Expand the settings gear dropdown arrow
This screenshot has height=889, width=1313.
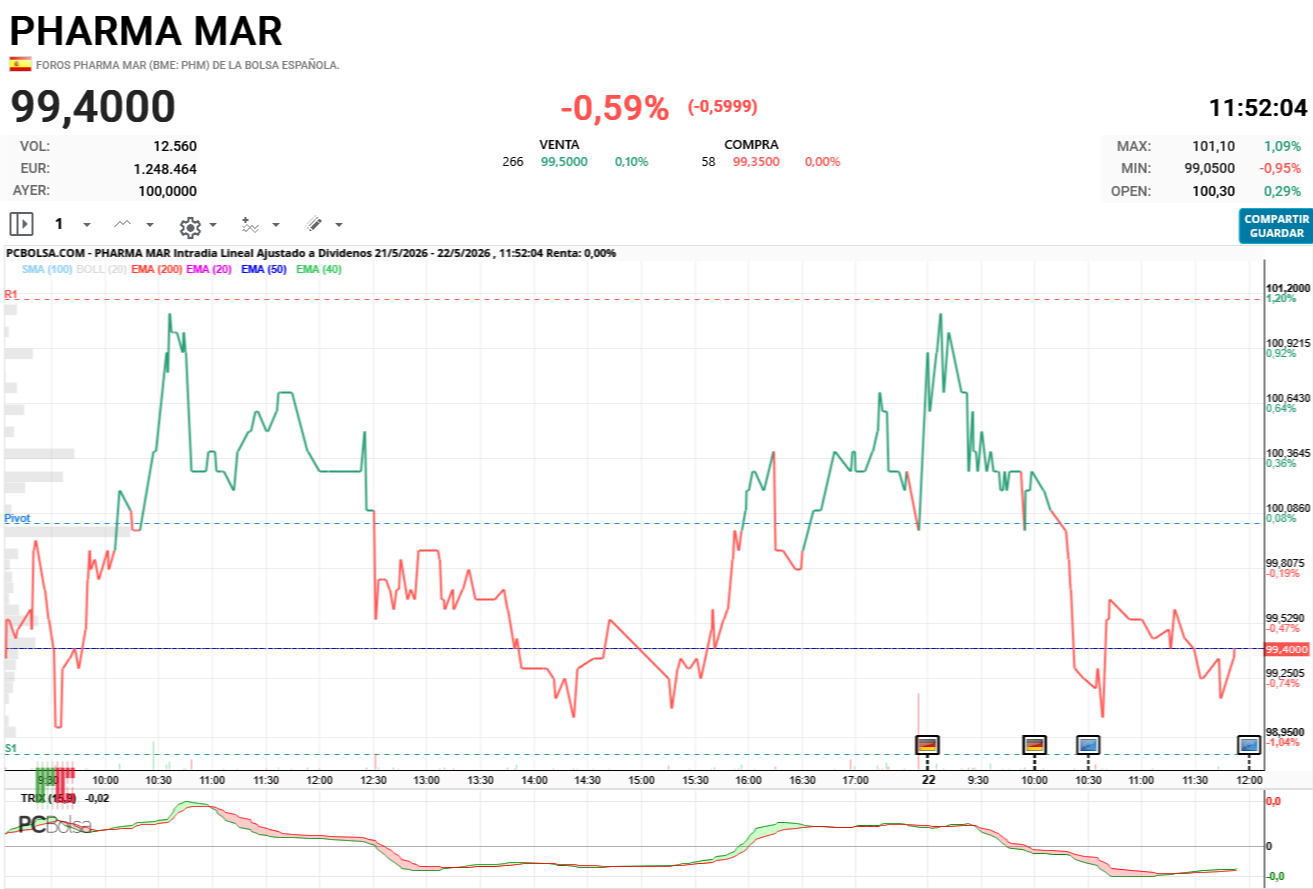click(x=213, y=225)
